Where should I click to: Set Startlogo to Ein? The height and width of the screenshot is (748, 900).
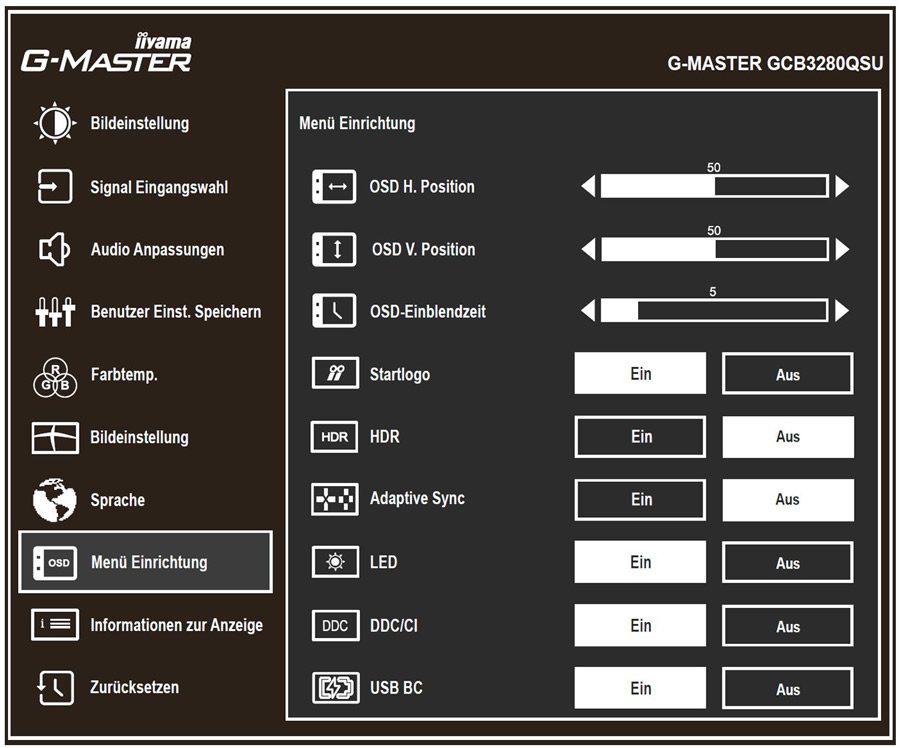(640, 373)
